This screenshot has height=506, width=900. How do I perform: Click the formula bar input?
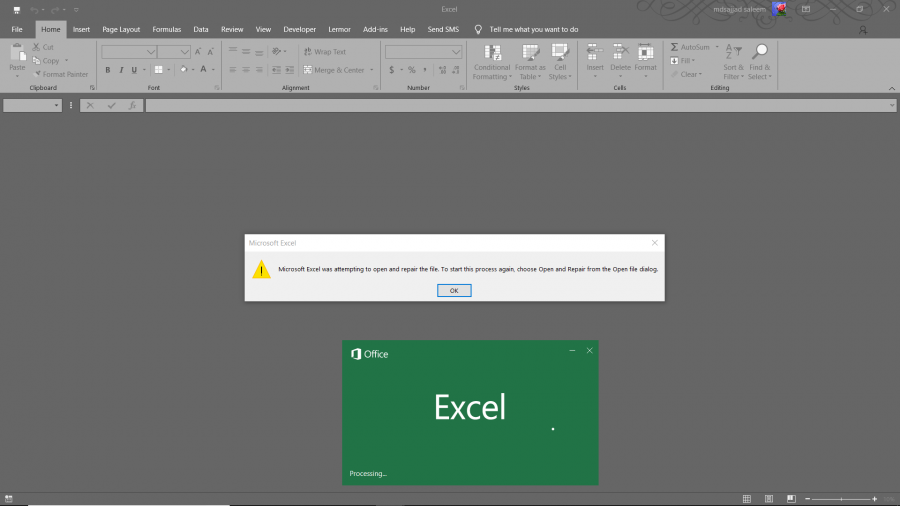(x=521, y=106)
